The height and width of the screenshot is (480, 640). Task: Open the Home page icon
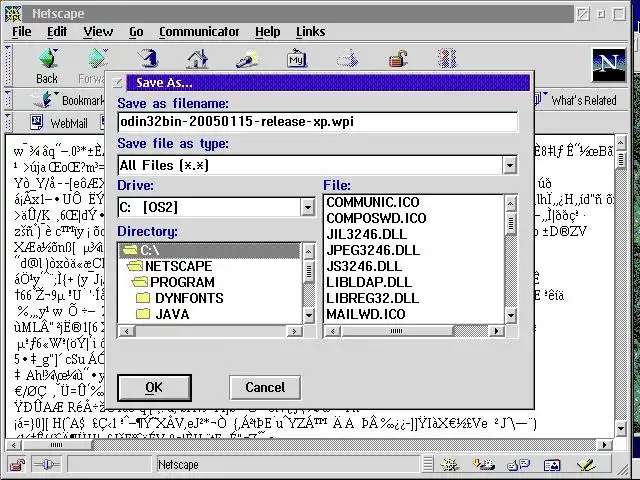point(198,58)
